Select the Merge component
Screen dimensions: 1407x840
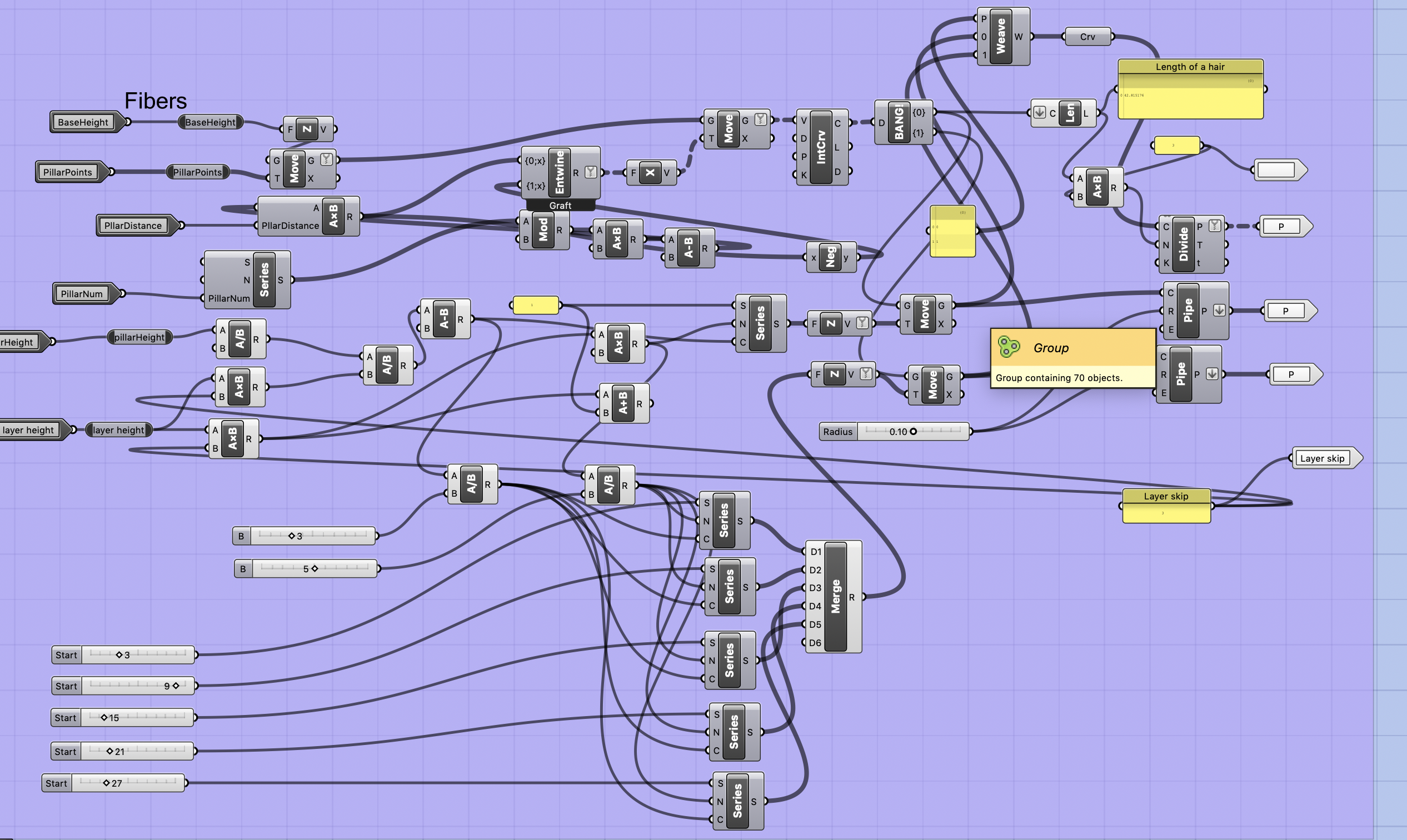(835, 596)
